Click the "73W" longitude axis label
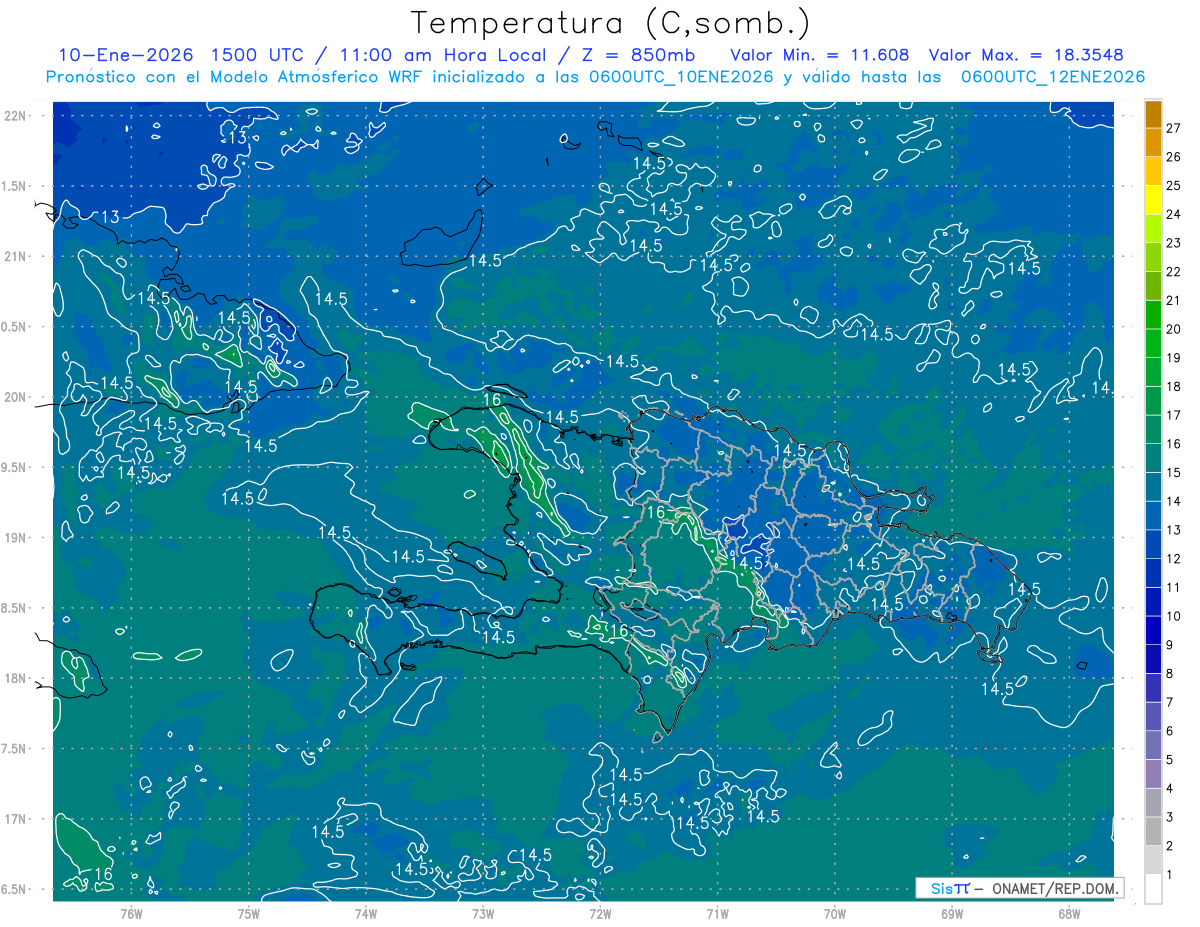Viewport: 1200px width, 927px height. point(483,913)
